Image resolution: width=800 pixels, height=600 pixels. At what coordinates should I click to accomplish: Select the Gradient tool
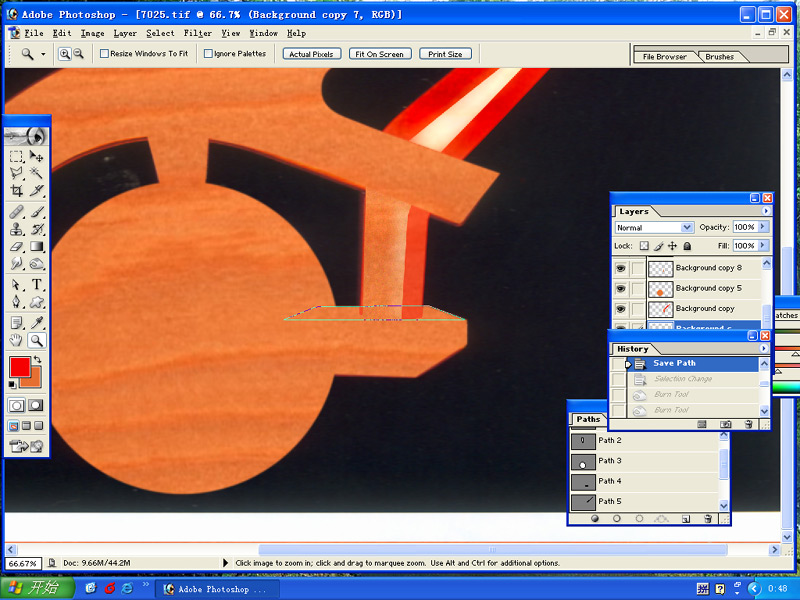pos(36,246)
